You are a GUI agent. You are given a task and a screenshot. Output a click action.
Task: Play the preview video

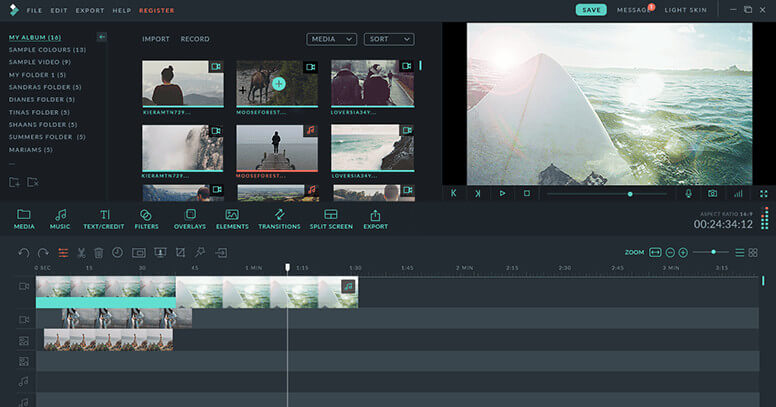coord(502,193)
